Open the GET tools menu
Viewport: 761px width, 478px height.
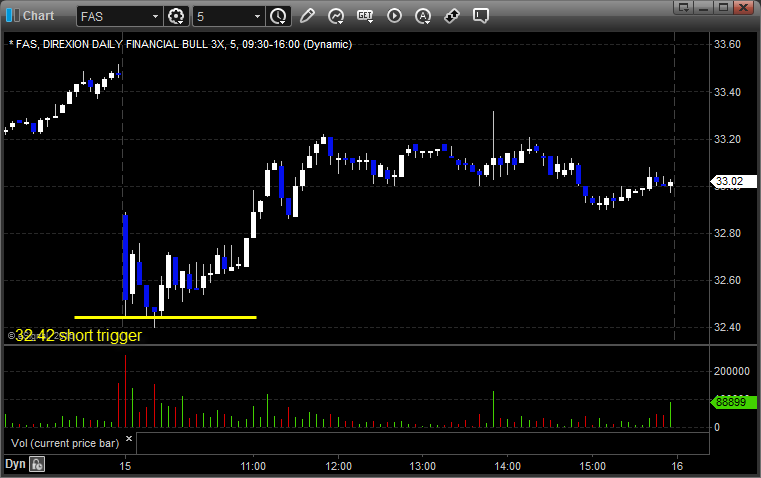click(x=365, y=16)
